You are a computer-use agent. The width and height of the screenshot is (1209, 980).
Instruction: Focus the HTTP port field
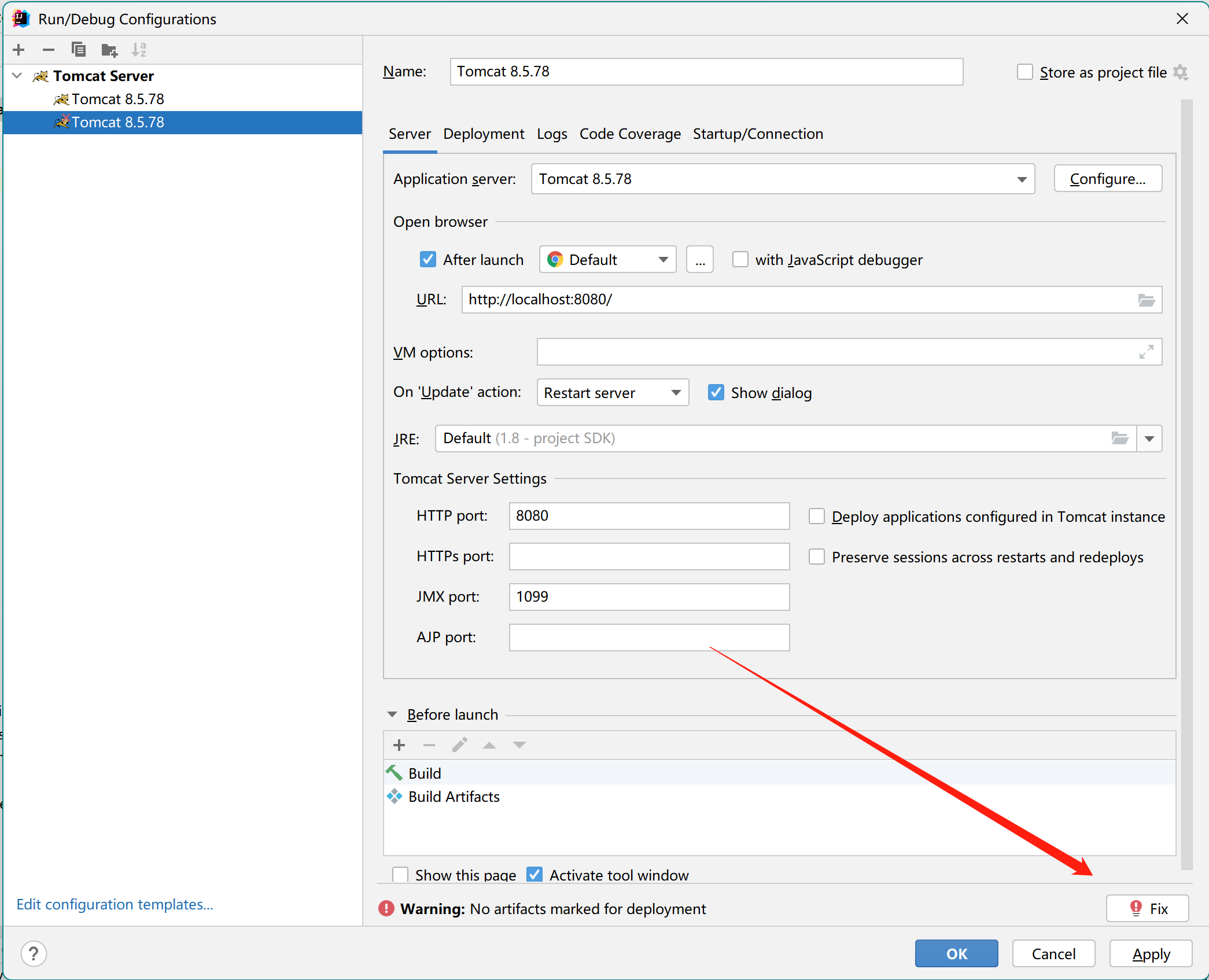tap(649, 516)
